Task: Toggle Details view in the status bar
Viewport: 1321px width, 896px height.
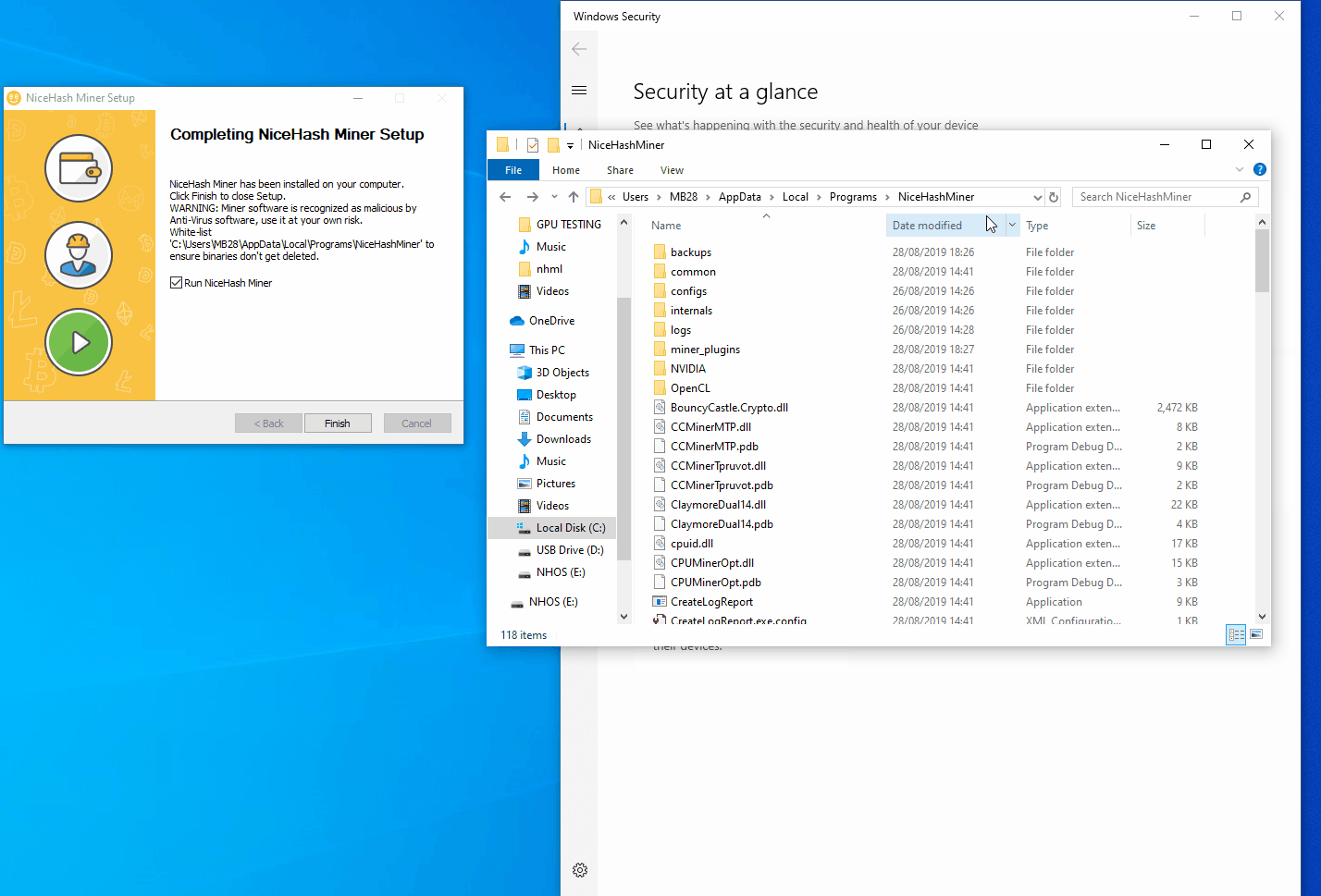Action: point(1236,634)
